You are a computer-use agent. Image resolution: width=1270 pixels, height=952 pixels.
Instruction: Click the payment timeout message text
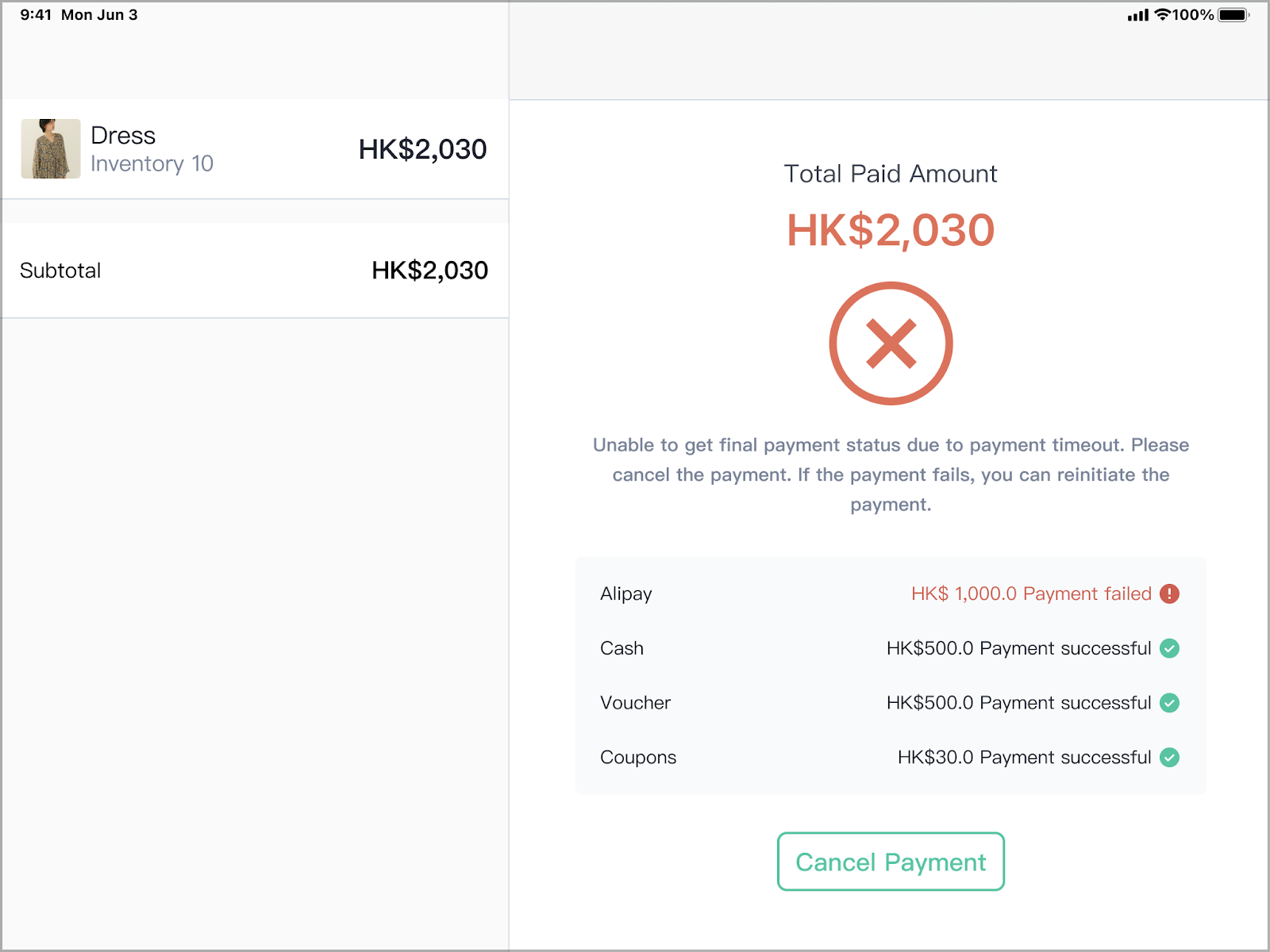tap(891, 474)
